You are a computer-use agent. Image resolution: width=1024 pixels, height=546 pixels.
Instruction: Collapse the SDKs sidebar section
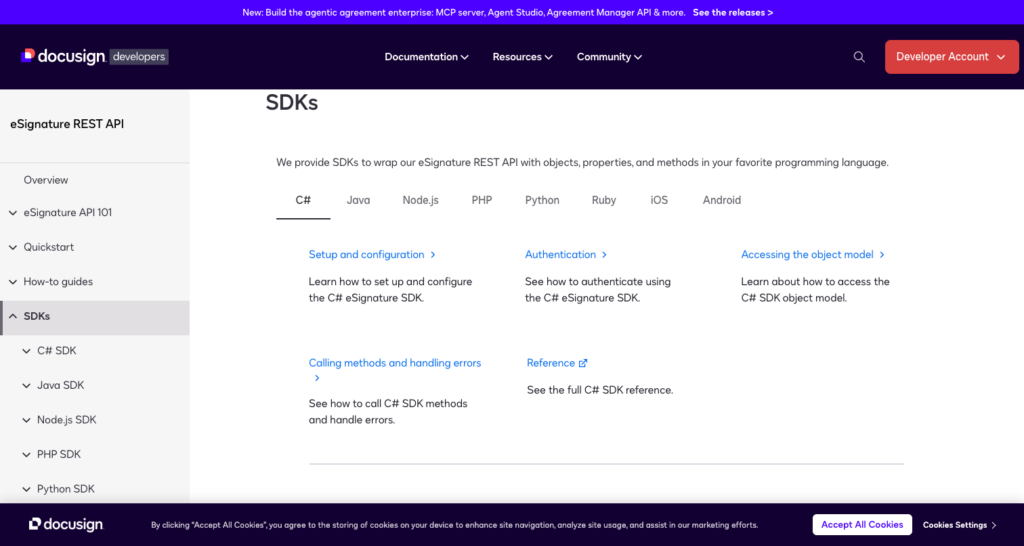[x=95, y=317]
